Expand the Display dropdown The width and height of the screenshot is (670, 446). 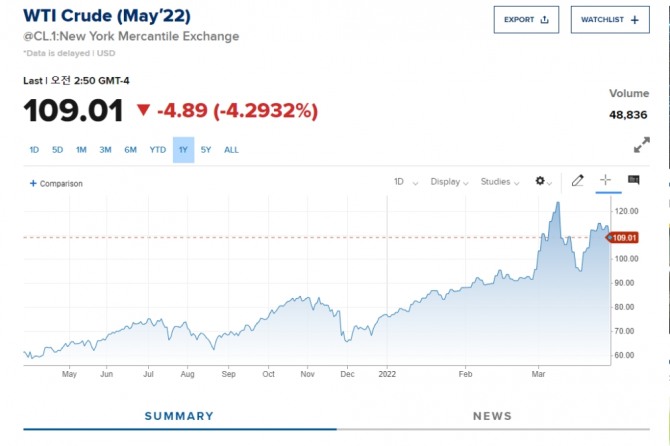coord(449,182)
